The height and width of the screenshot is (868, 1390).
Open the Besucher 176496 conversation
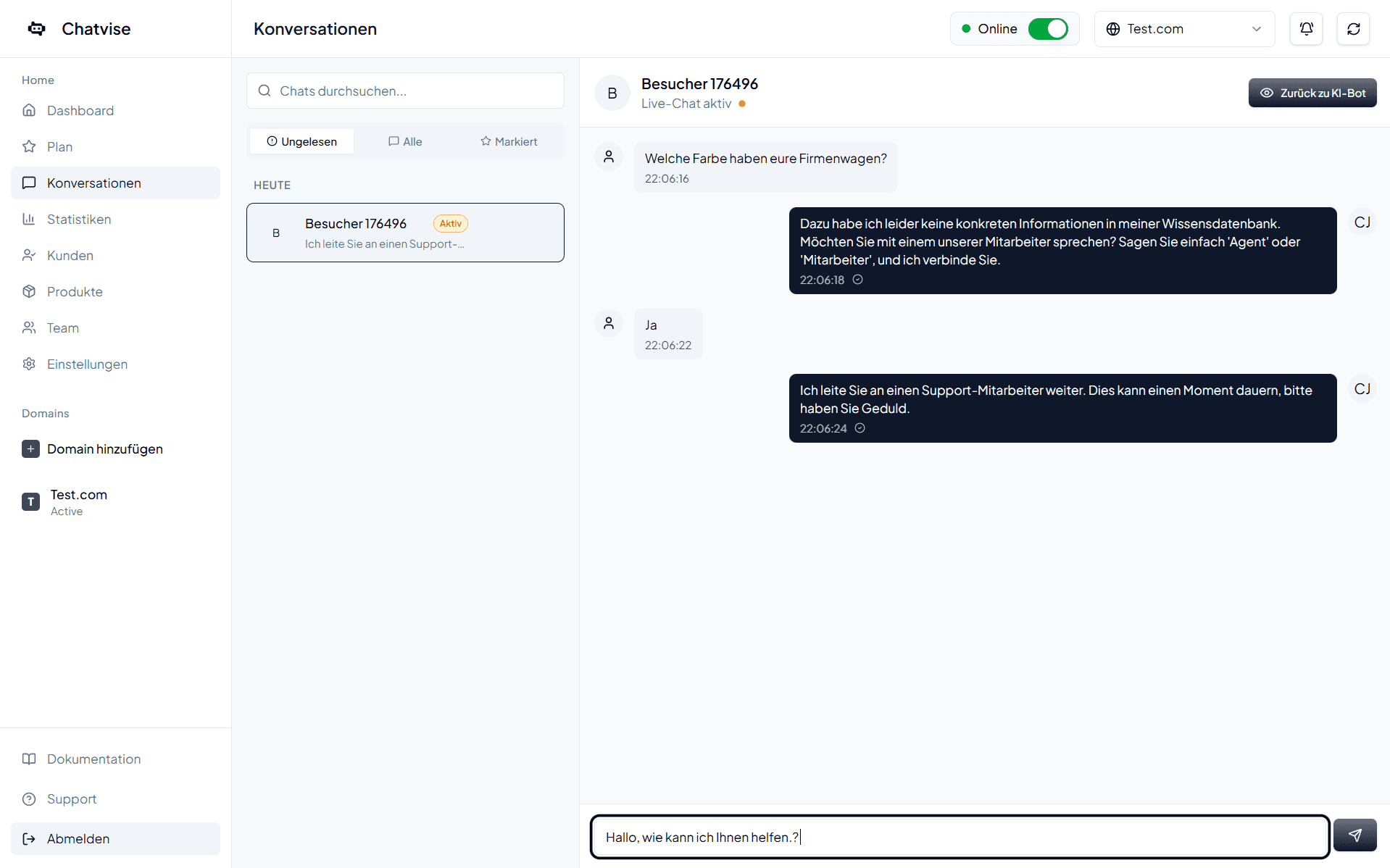(405, 233)
